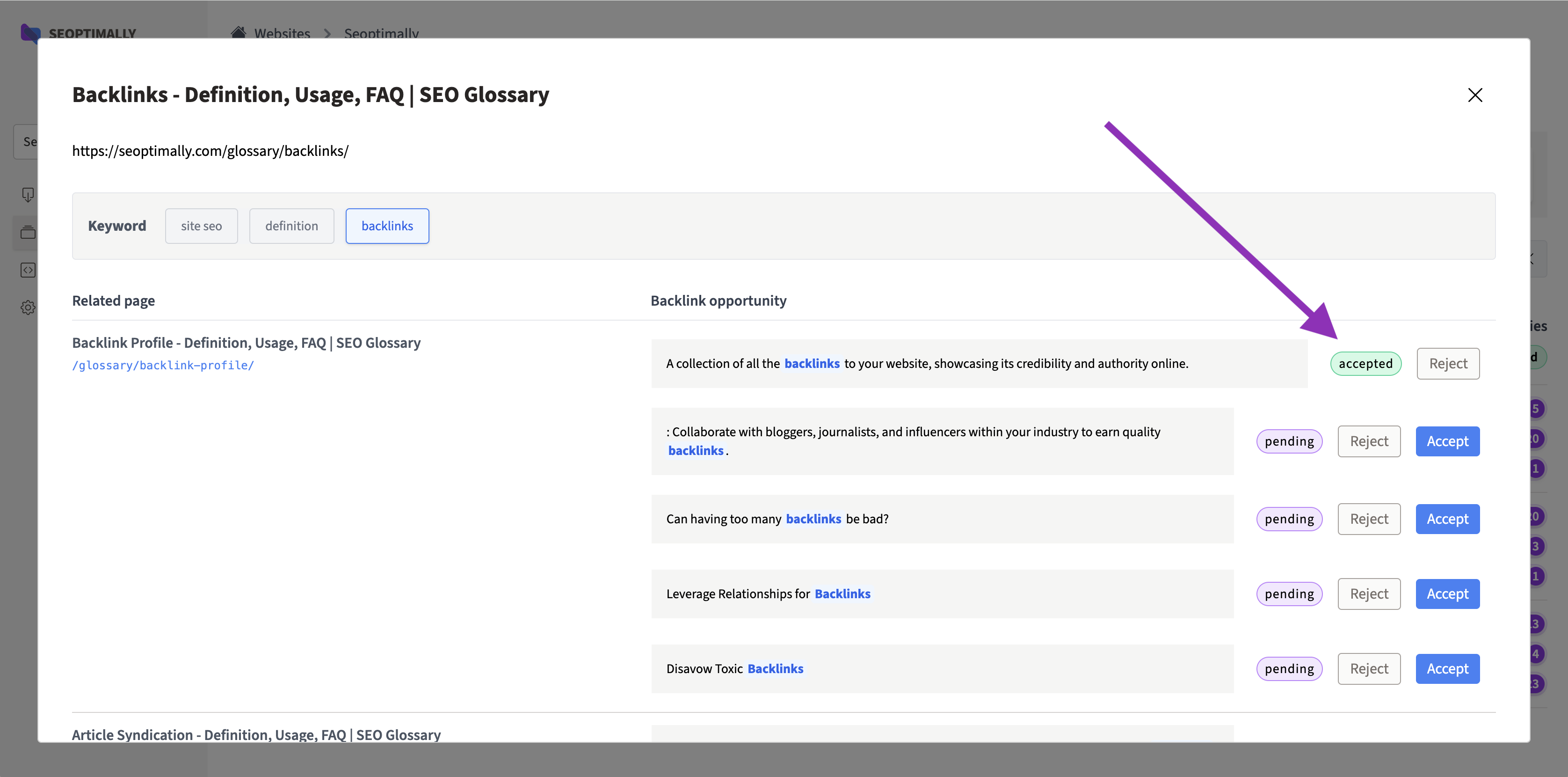Click the 'backlinks' link after 'earn quality'
1568x777 pixels.
696,451
